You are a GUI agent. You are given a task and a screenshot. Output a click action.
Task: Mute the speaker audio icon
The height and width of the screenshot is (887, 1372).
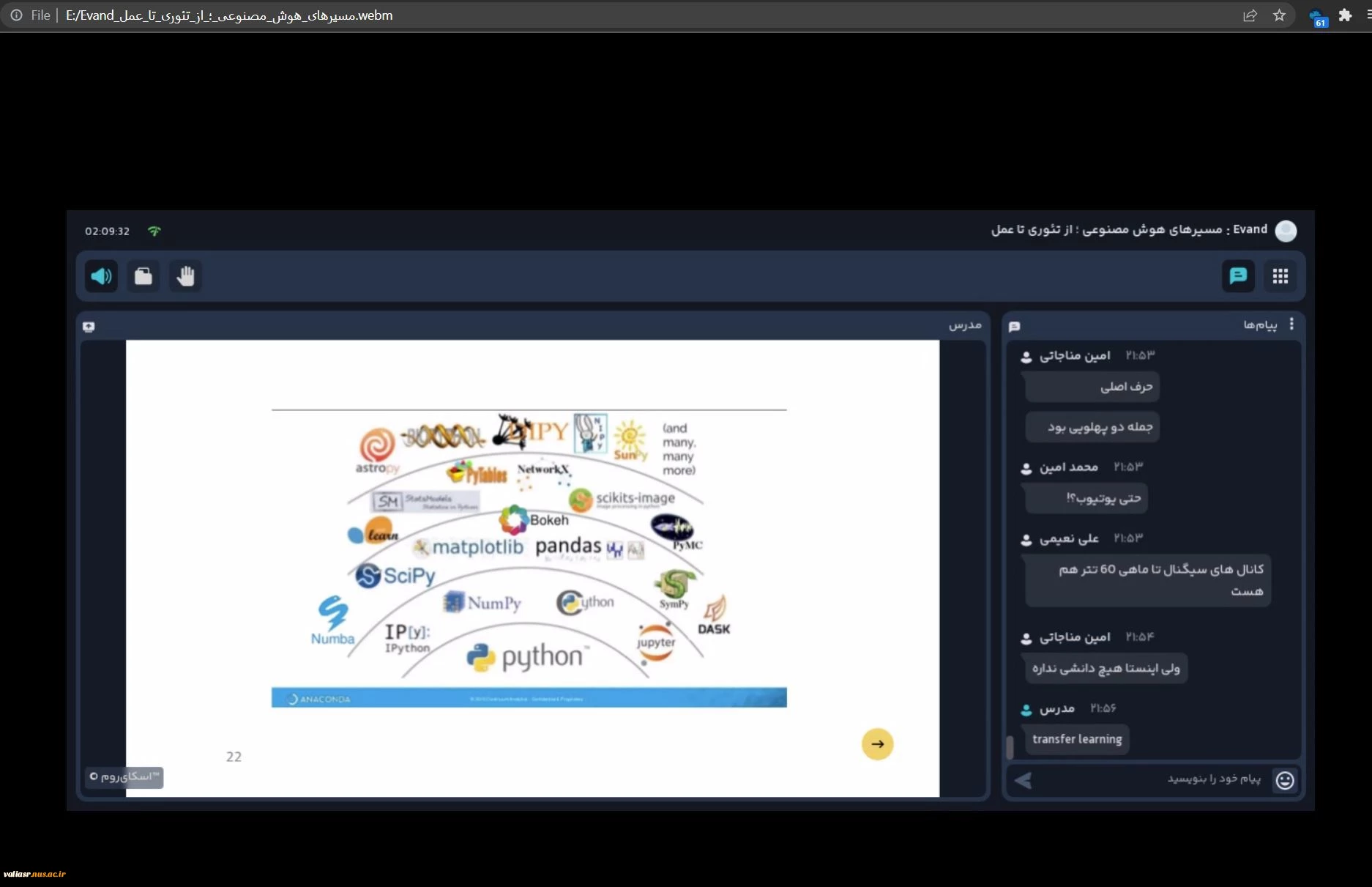tap(101, 276)
